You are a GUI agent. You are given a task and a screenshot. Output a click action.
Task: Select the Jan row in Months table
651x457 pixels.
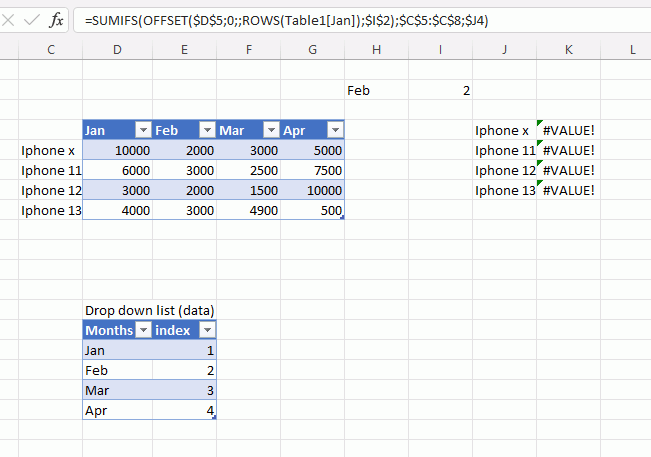pyautogui.click(x=117, y=350)
